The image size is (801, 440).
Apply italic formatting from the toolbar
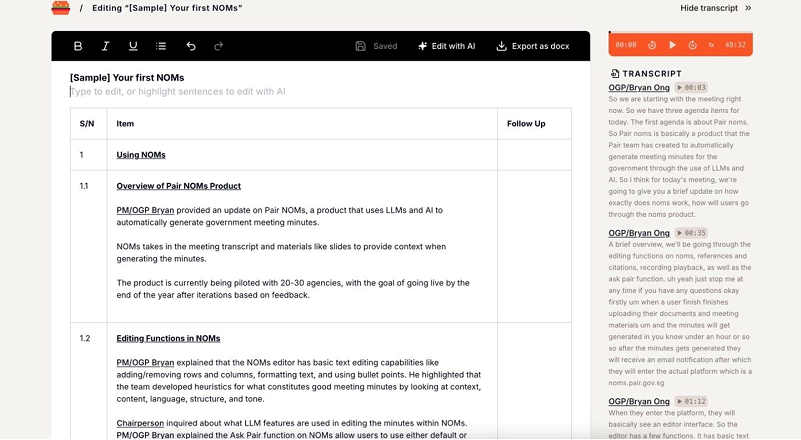click(x=105, y=46)
